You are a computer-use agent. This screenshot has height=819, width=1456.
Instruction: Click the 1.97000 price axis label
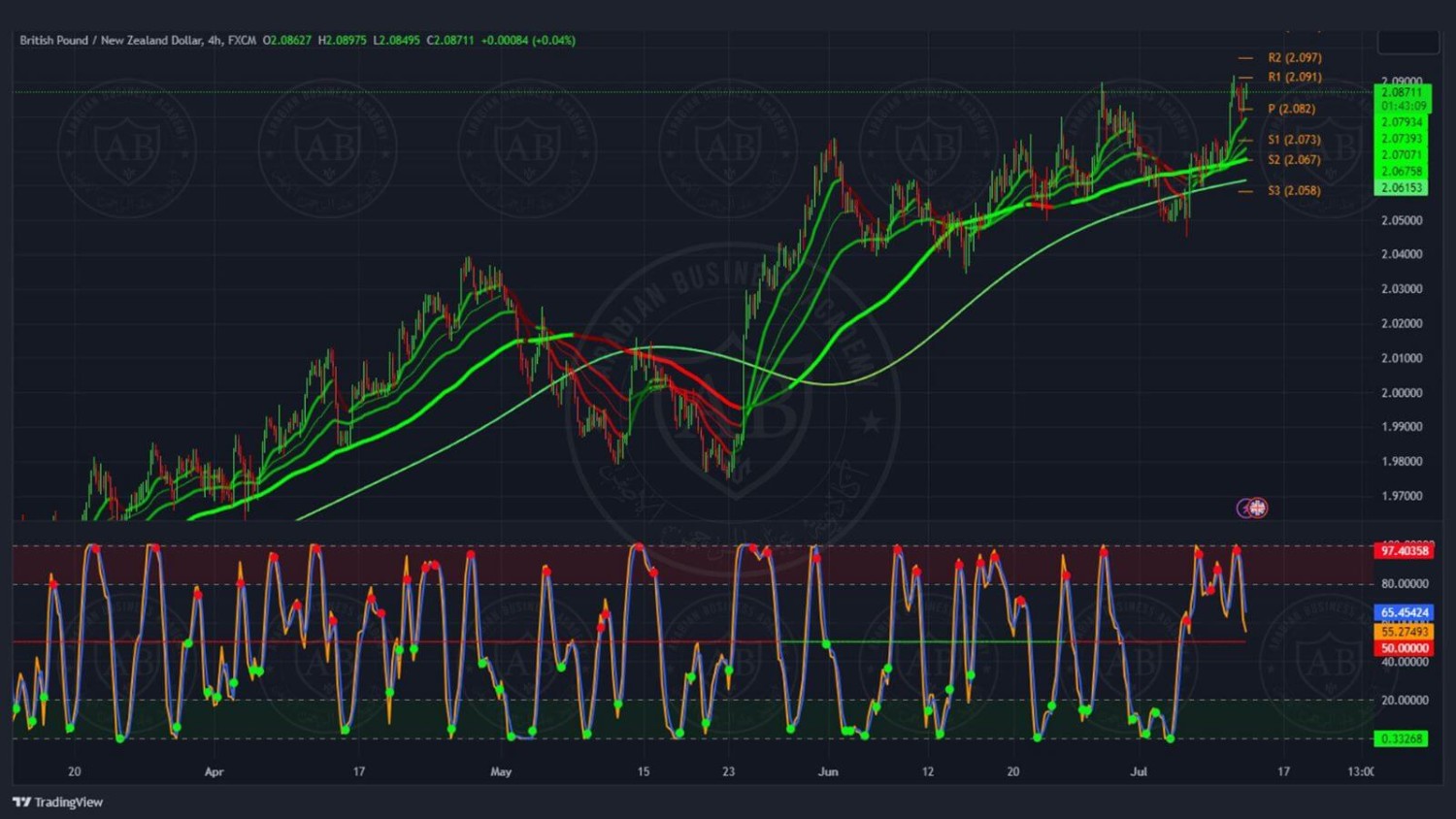click(x=1402, y=496)
